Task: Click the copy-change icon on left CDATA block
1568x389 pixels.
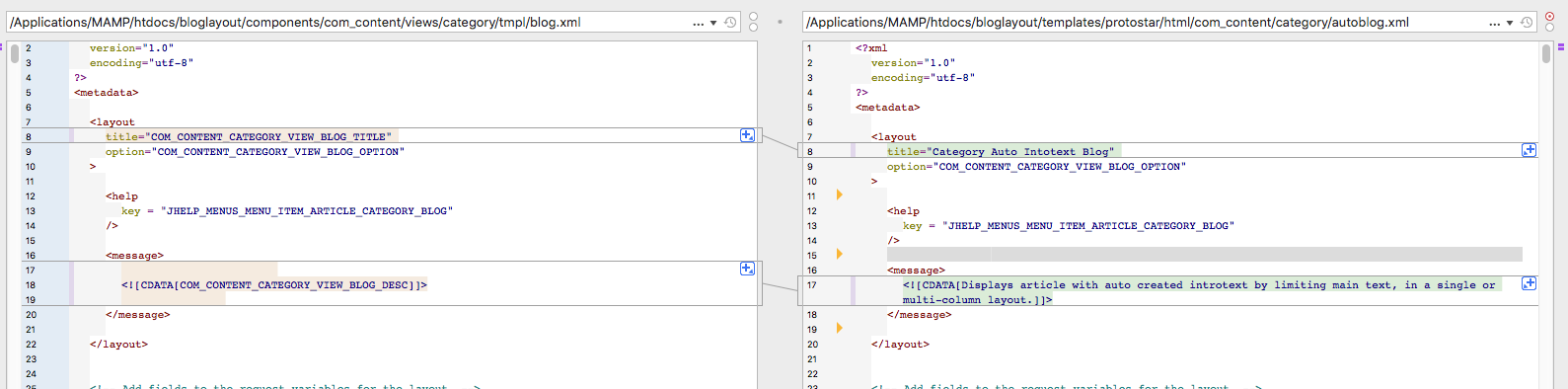Action: (747, 269)
